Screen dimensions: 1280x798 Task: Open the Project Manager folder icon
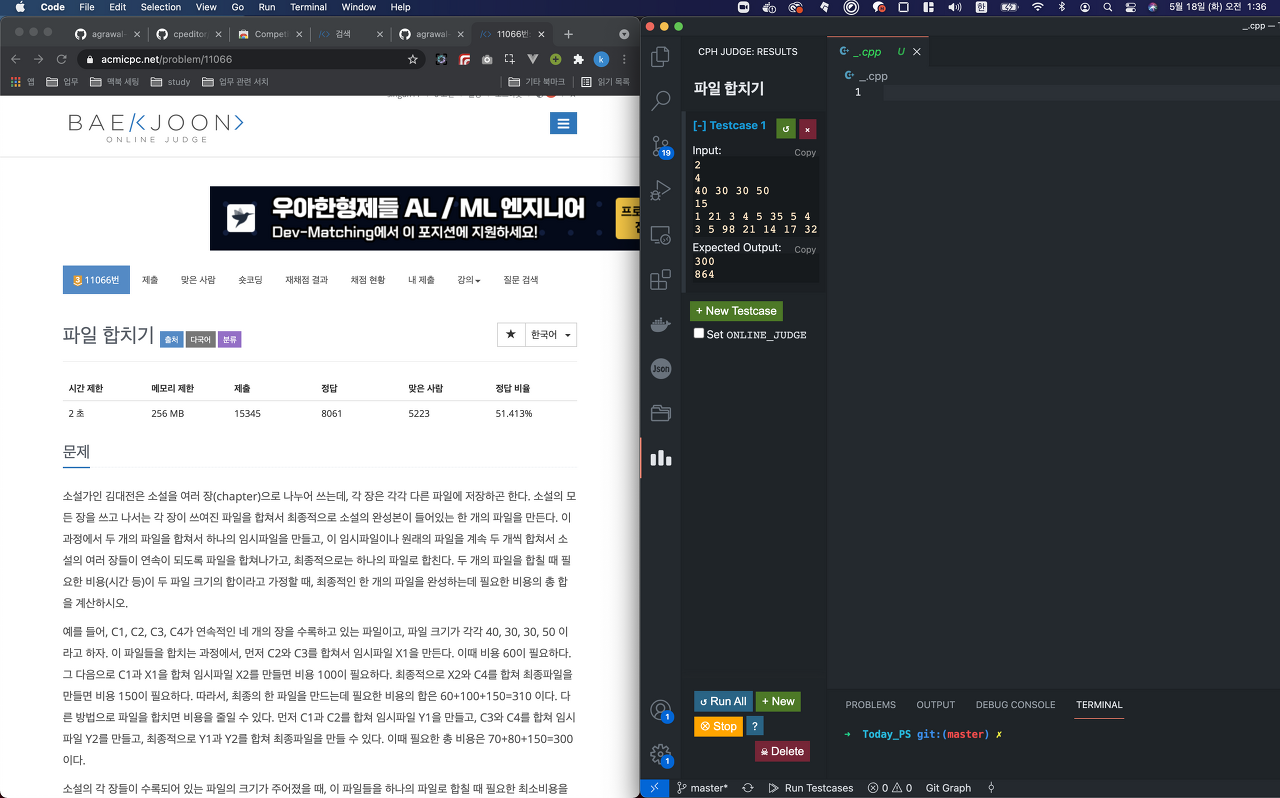click(660, 413)
